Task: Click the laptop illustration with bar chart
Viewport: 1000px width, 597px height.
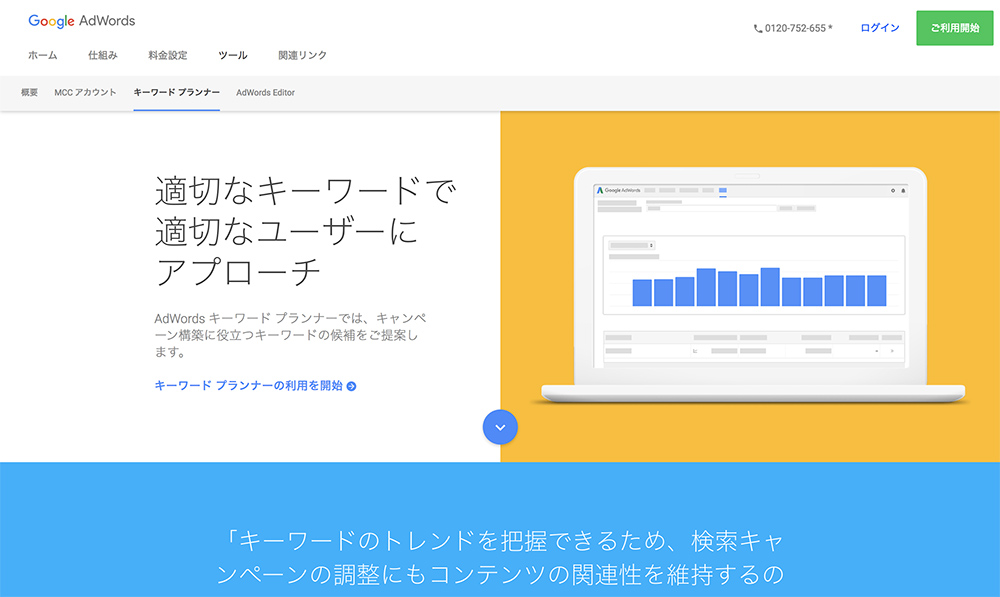Action: (753, 285)
